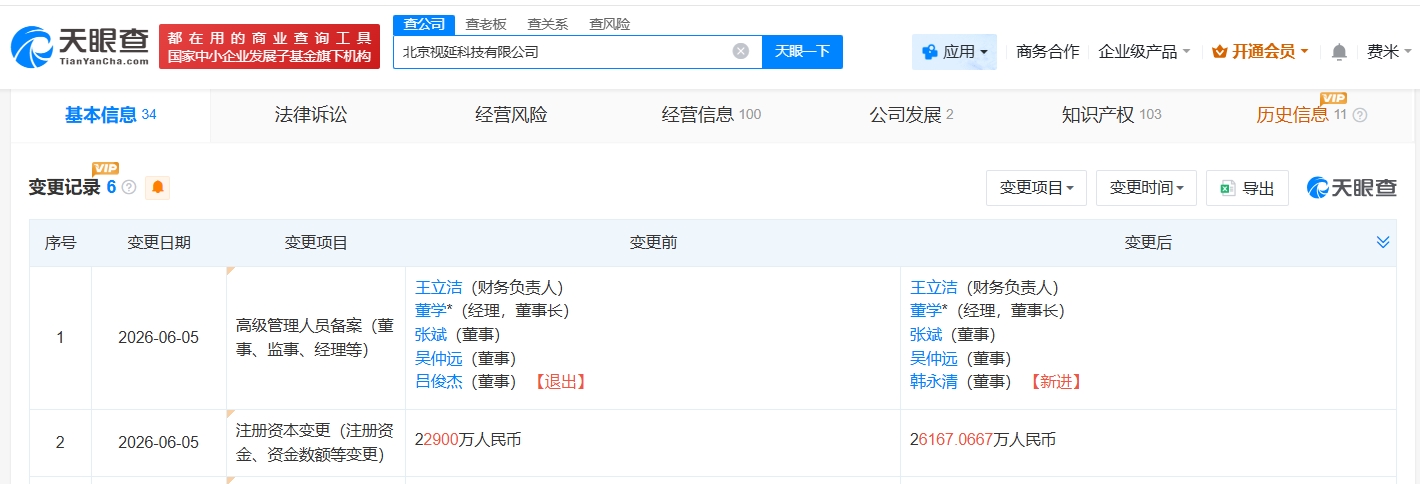Open the 费米 user account menu

click(x=1389, y=51)
